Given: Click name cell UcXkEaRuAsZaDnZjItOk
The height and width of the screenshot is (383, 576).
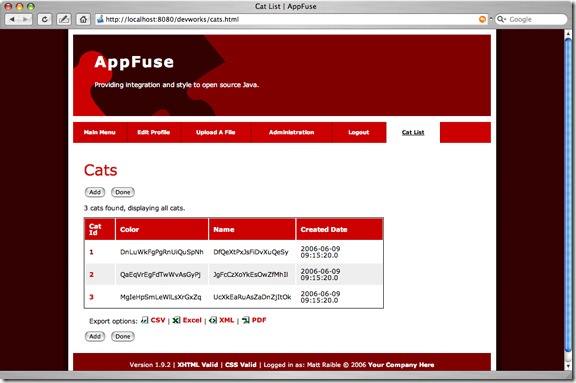Looking at the screenshot, I should [x=252, y=297].
